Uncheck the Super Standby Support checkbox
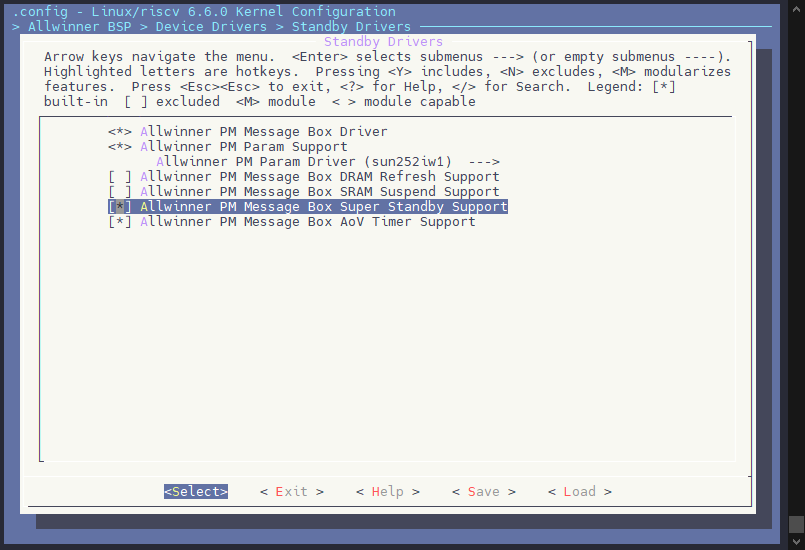 tap(120, 207)
